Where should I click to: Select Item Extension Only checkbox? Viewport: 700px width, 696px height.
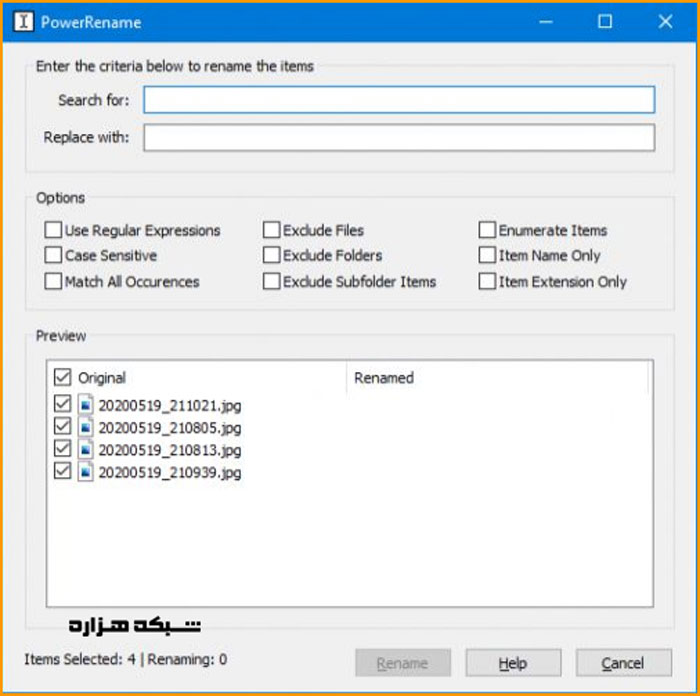(x=487, y=281)
